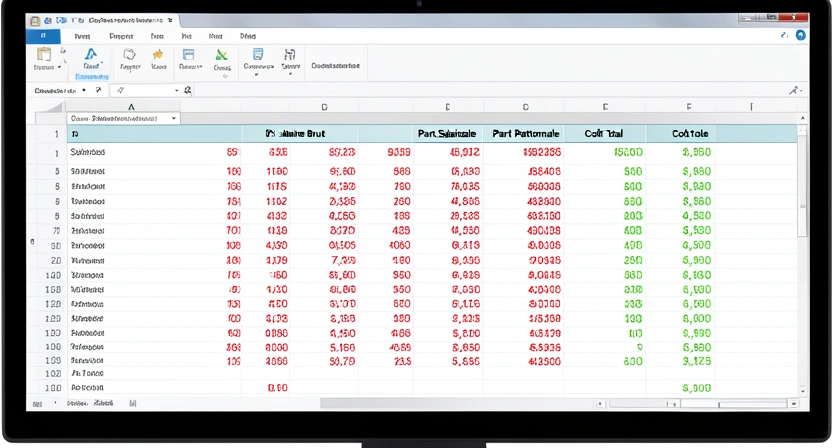The image size is (832, 448).
Task: Click the blue letter A font icon
Action: coord(91,54)
